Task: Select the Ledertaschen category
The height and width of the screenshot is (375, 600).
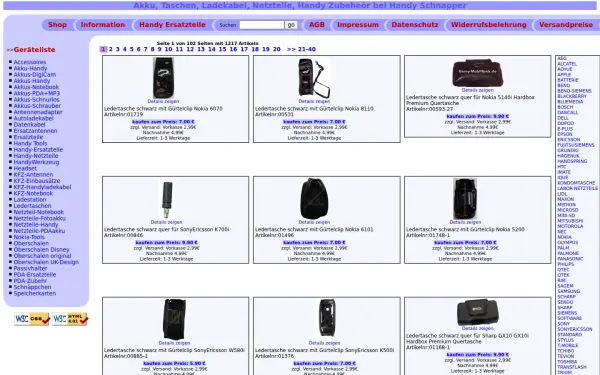Action: coord(33,205)
